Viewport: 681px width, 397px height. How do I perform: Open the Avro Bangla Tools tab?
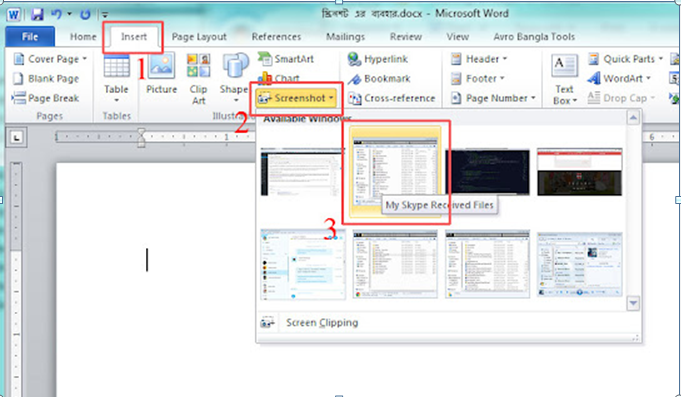pos(534,37)
